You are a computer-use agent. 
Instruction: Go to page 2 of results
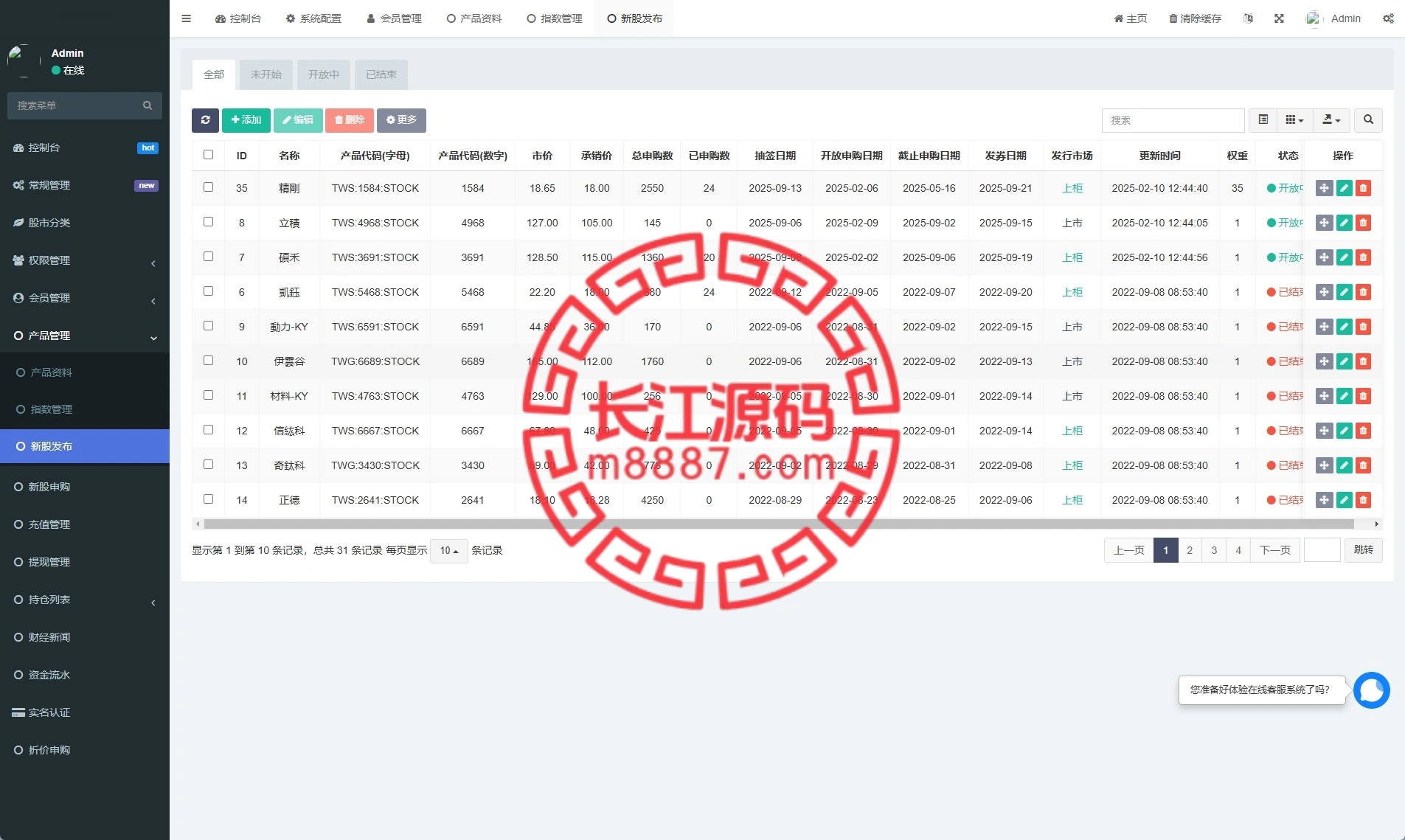coord(1189,550)
